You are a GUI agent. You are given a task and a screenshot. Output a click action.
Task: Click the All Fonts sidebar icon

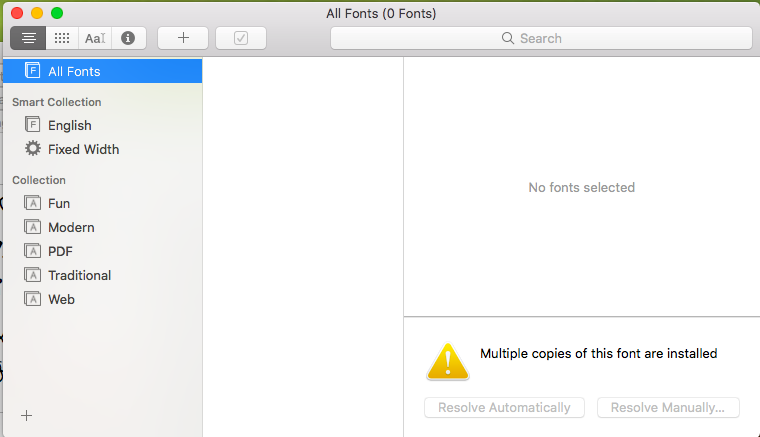(32, 71)
